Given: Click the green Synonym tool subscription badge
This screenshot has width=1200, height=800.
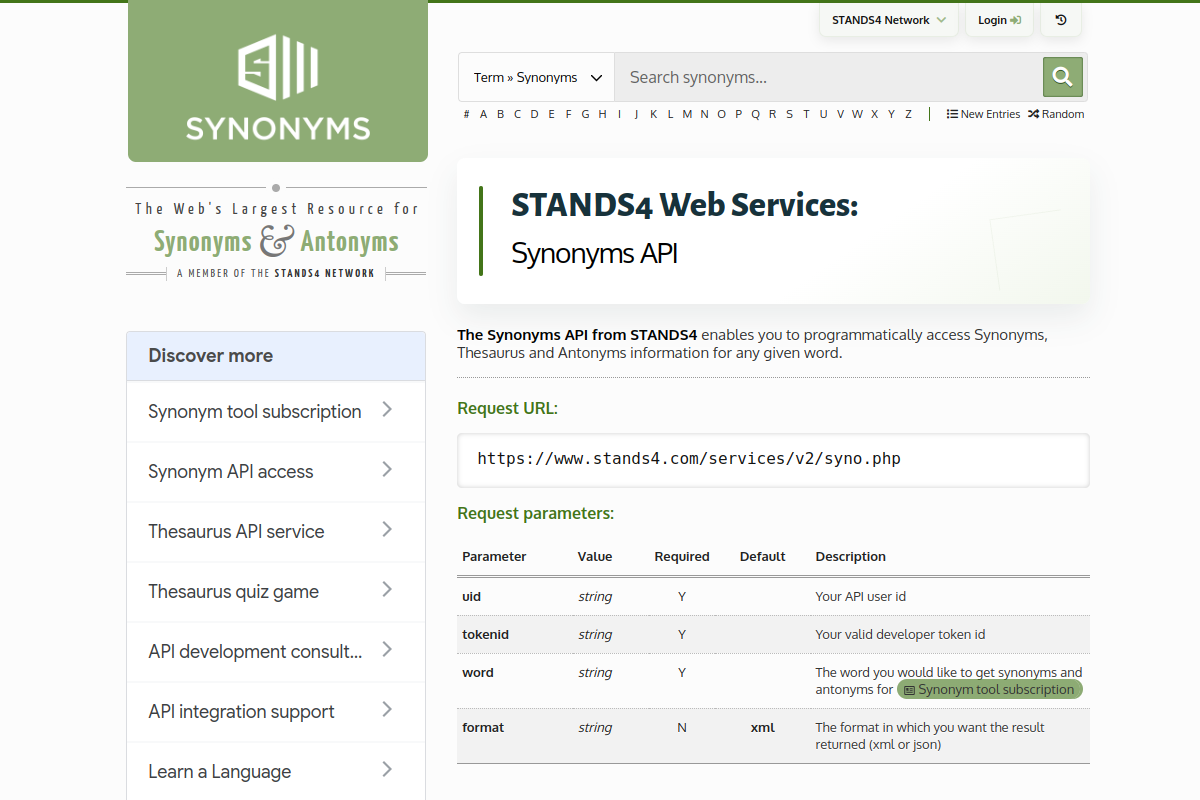Looking at the screenshot, I should 989,689.
